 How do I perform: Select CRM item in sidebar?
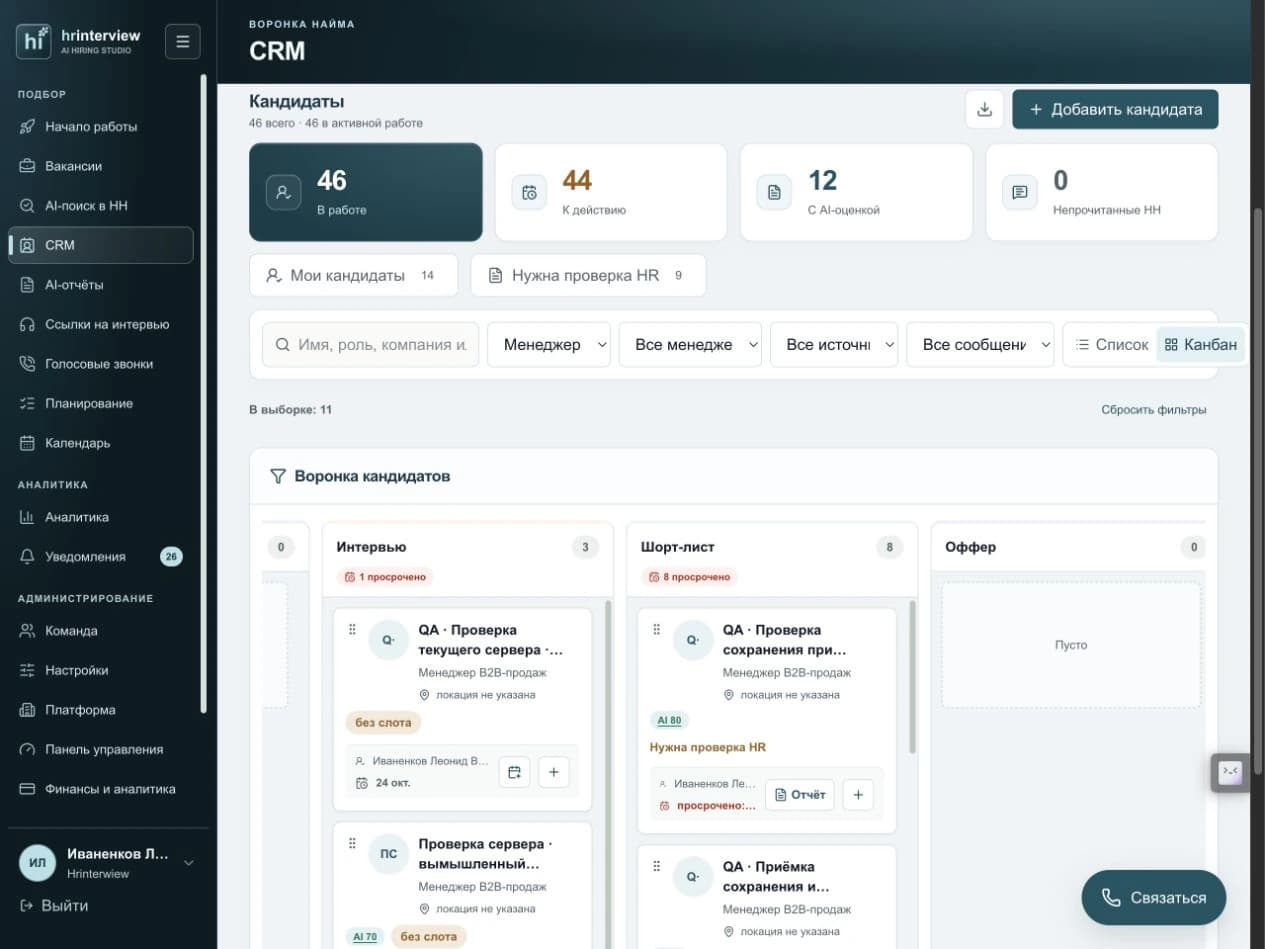[x=101, y=245]
